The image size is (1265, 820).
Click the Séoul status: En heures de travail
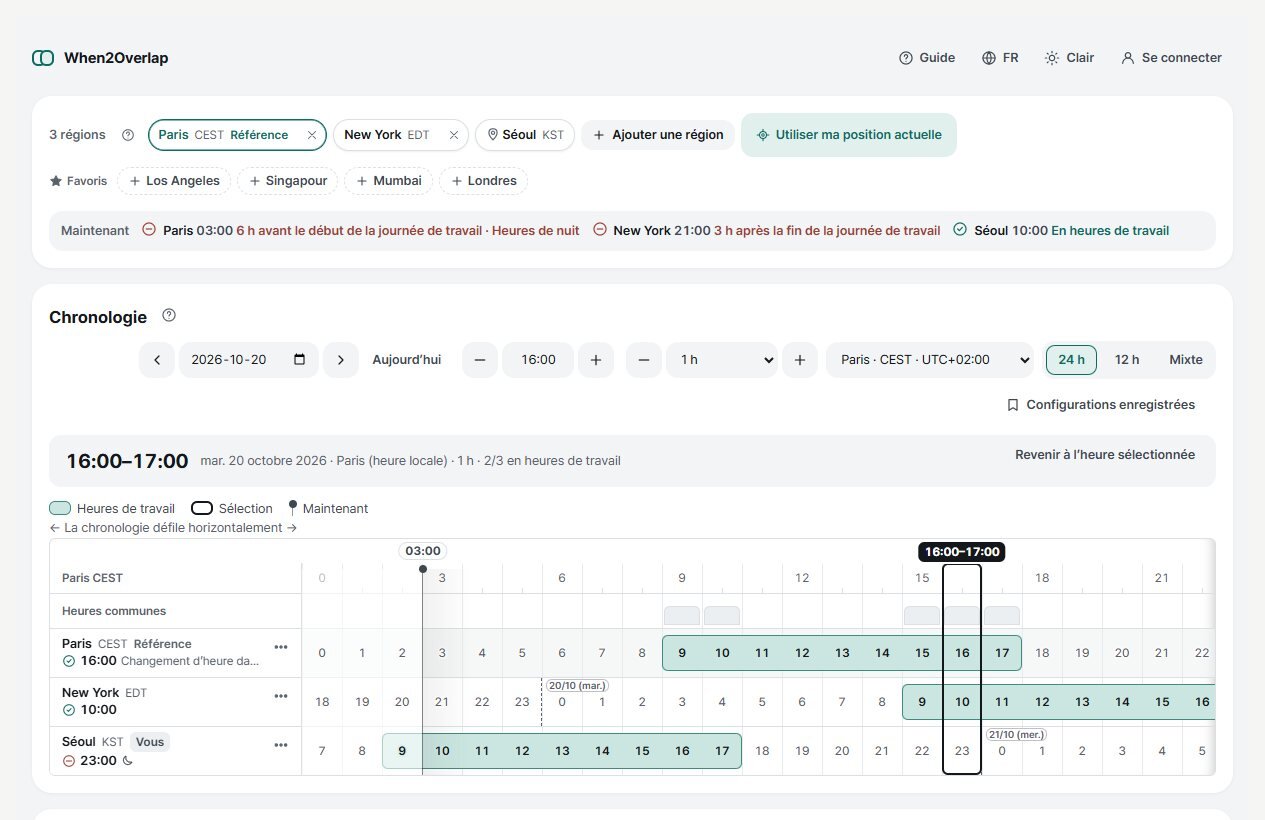click(1110, 231)
